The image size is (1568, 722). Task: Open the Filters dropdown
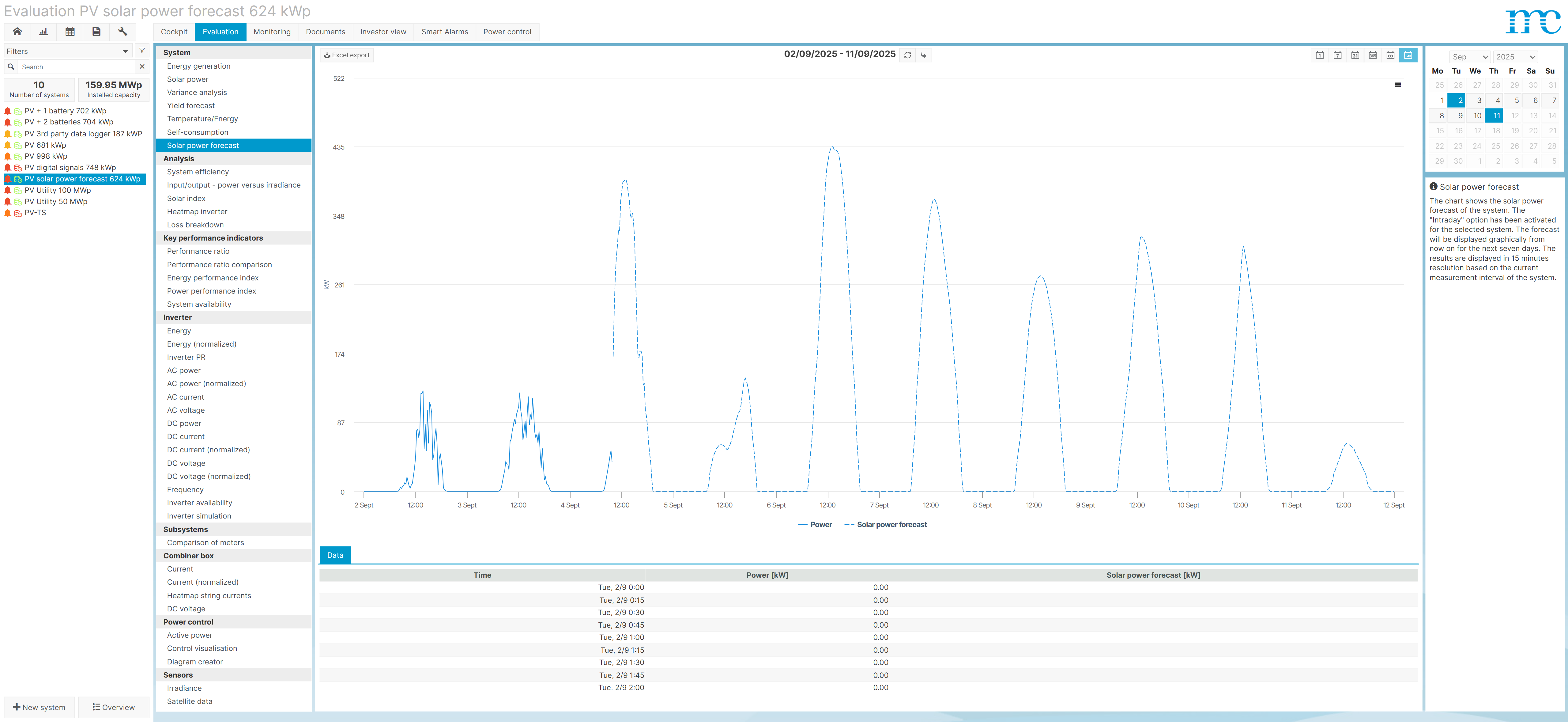coord(68,51)
